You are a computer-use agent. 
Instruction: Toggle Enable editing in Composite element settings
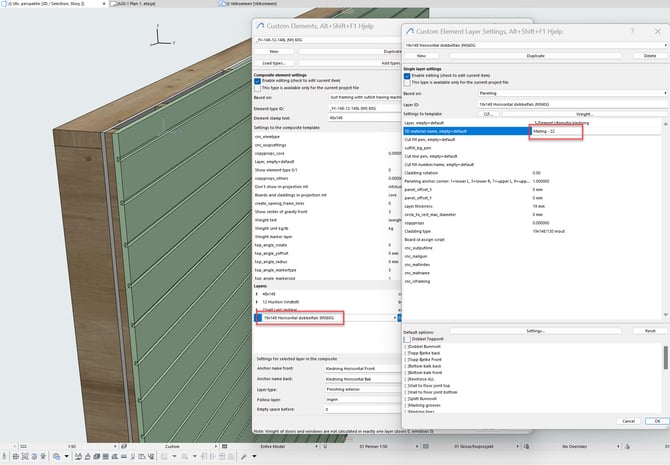258,81
